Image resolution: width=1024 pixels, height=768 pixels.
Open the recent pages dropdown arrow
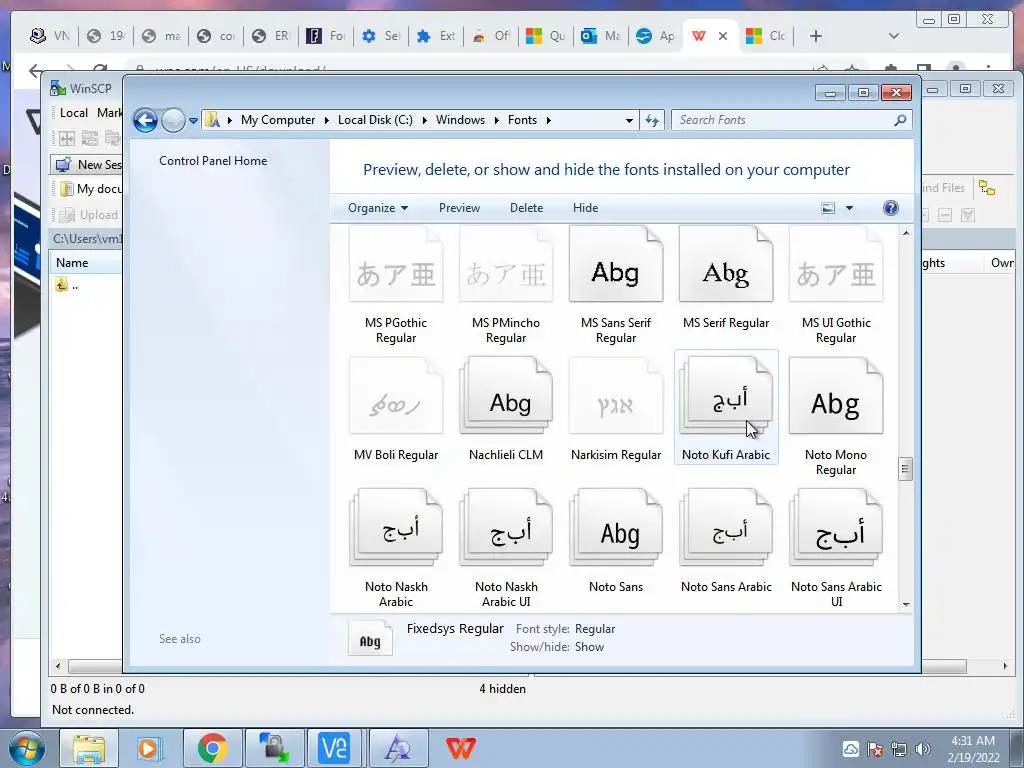(193, 121)
